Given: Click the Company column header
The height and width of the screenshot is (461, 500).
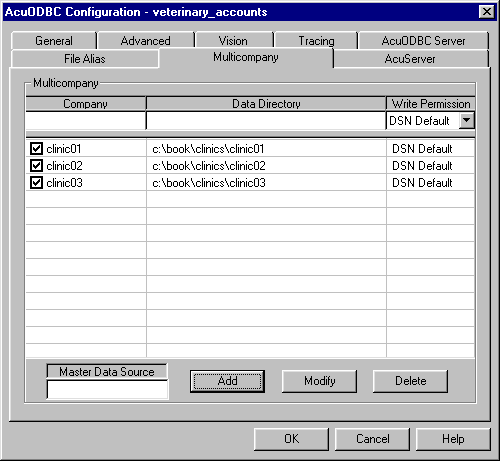Looking at the screenshot, I should (x=86, y=104).
